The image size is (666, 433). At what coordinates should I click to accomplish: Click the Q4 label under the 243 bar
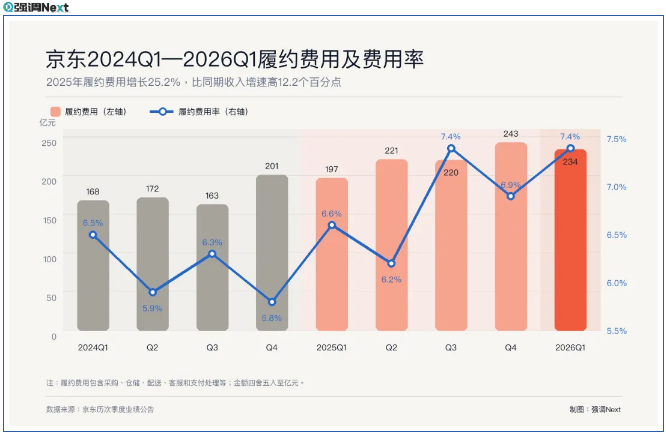click(511, 348)
